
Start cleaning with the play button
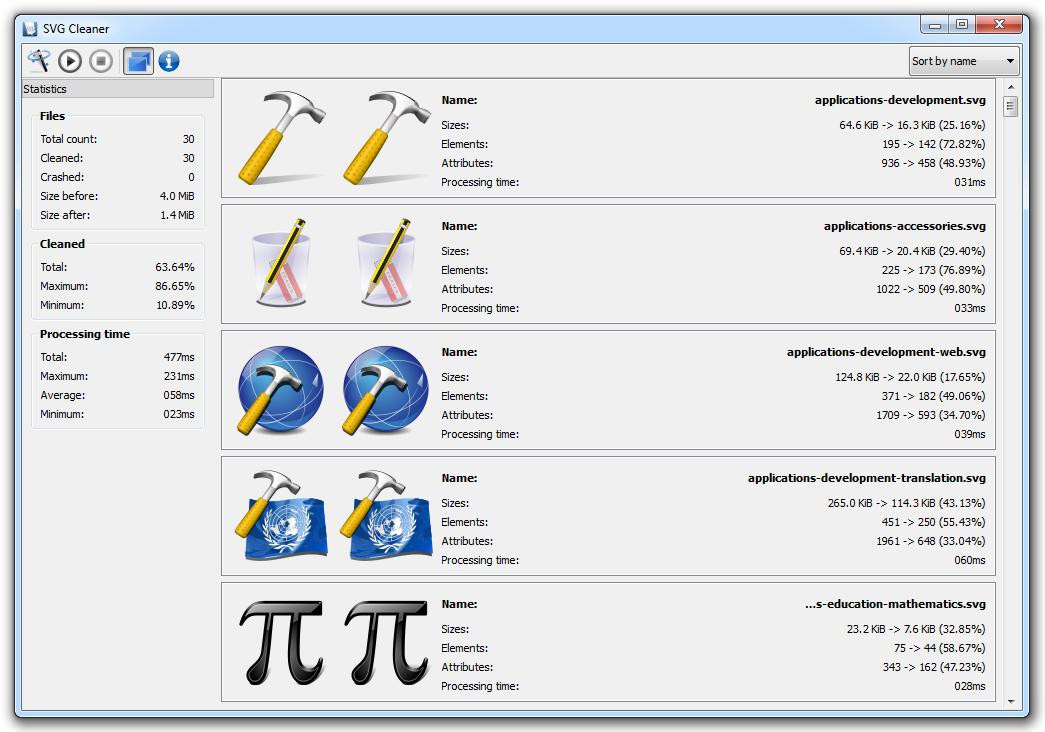[x=70, y=61]
